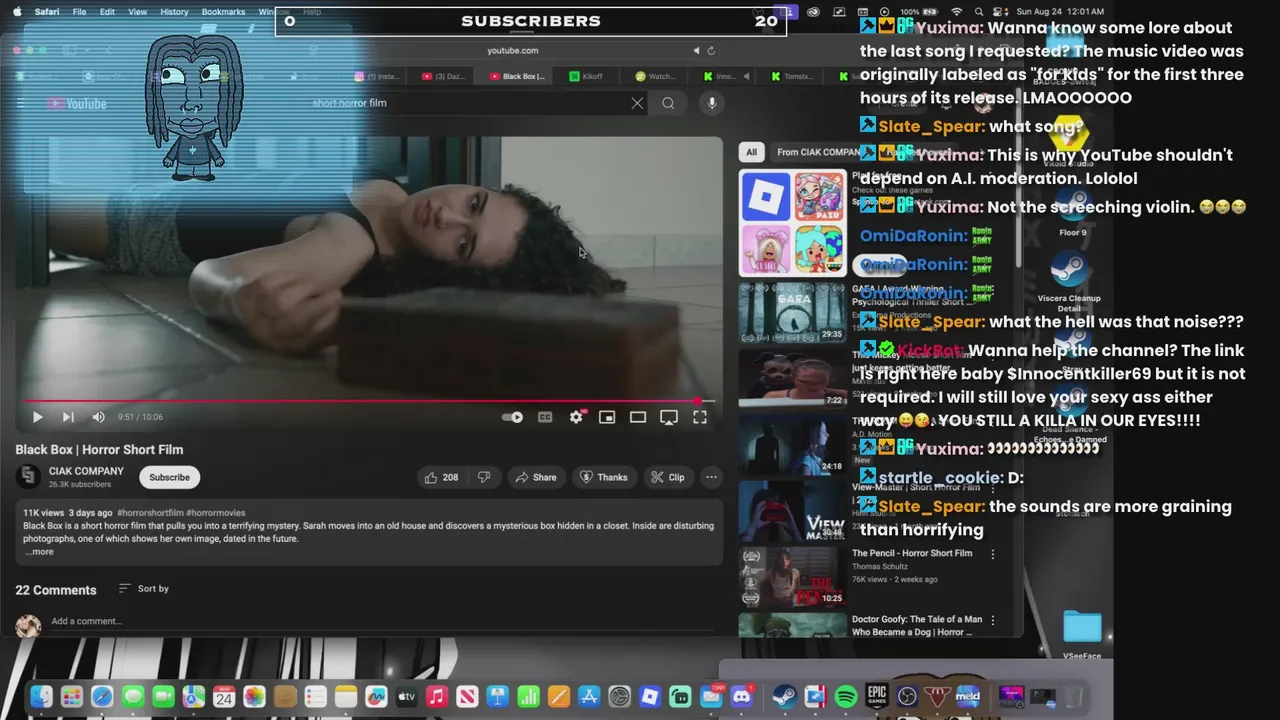Switch to the (3) Daz... tab
Viewport: 1280px width, 720px height.
(443, 76)
